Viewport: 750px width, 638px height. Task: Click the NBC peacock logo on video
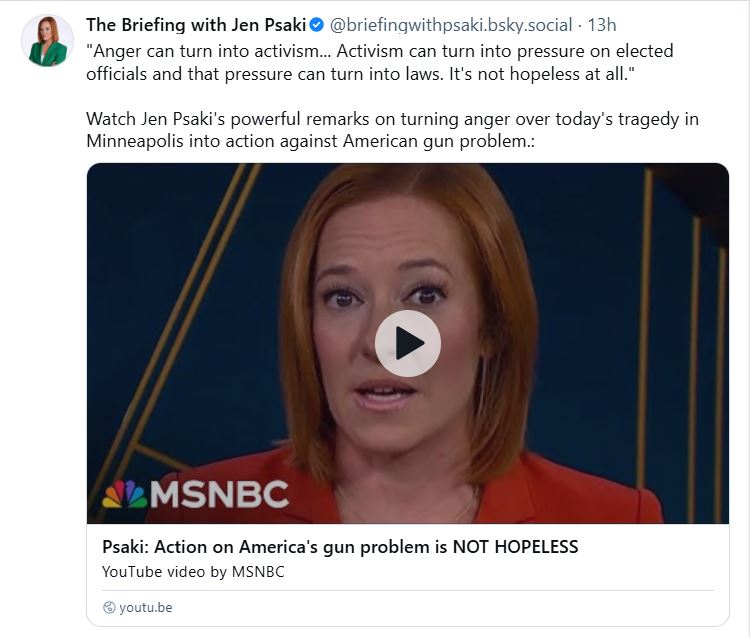(124, 494)
